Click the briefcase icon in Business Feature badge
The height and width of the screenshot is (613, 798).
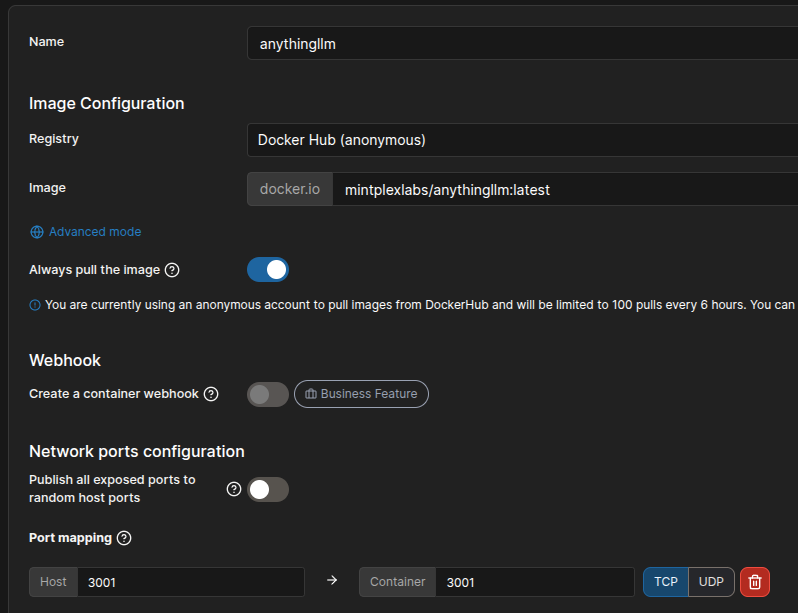coord(311,394)
